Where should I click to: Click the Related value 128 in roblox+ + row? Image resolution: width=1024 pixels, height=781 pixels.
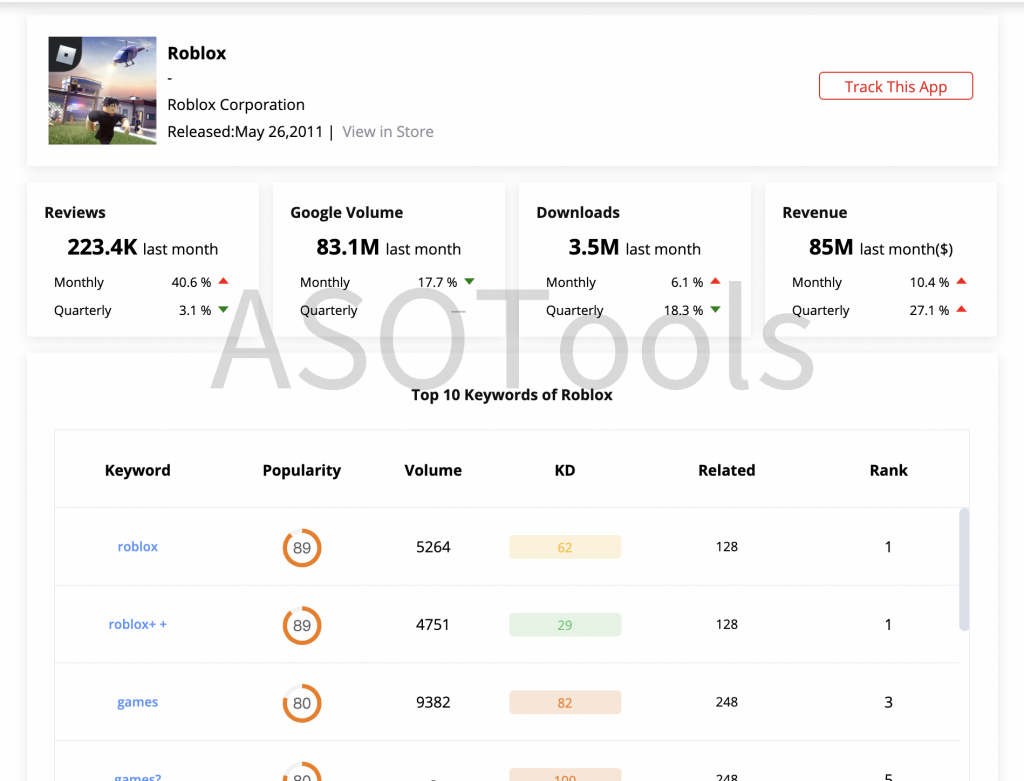coord(727,624)
